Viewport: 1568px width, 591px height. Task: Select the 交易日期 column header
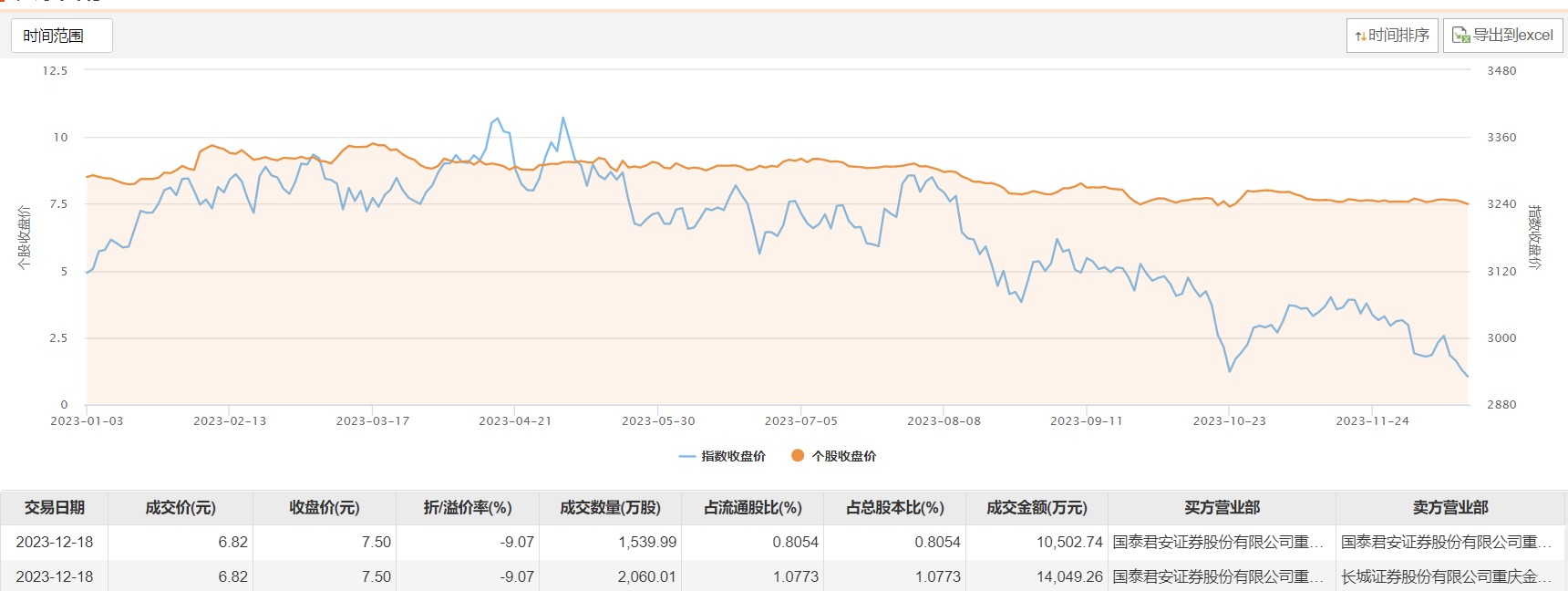(x=55, y=508)
